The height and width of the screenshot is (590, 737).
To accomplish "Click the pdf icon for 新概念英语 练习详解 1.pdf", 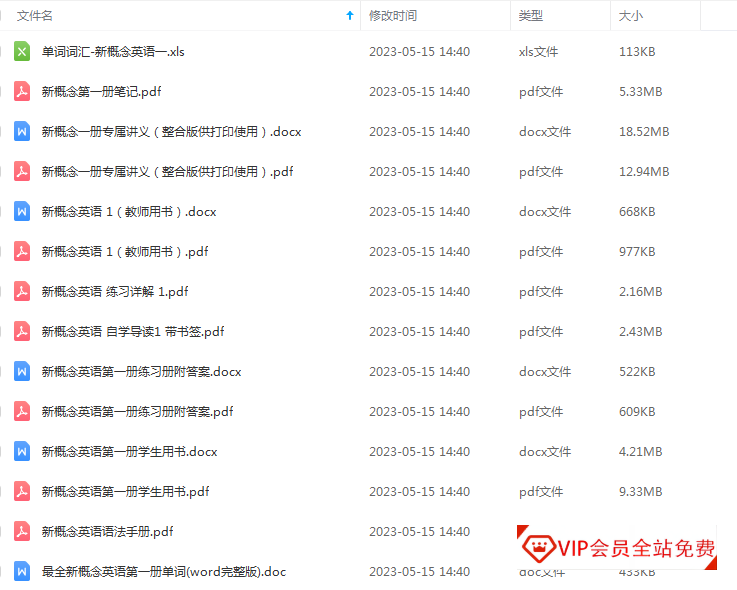I will (x=22, y=291).
